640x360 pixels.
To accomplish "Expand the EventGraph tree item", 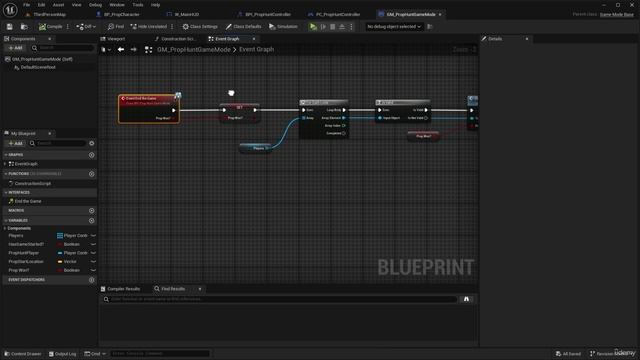I will (x=5, y=164).
